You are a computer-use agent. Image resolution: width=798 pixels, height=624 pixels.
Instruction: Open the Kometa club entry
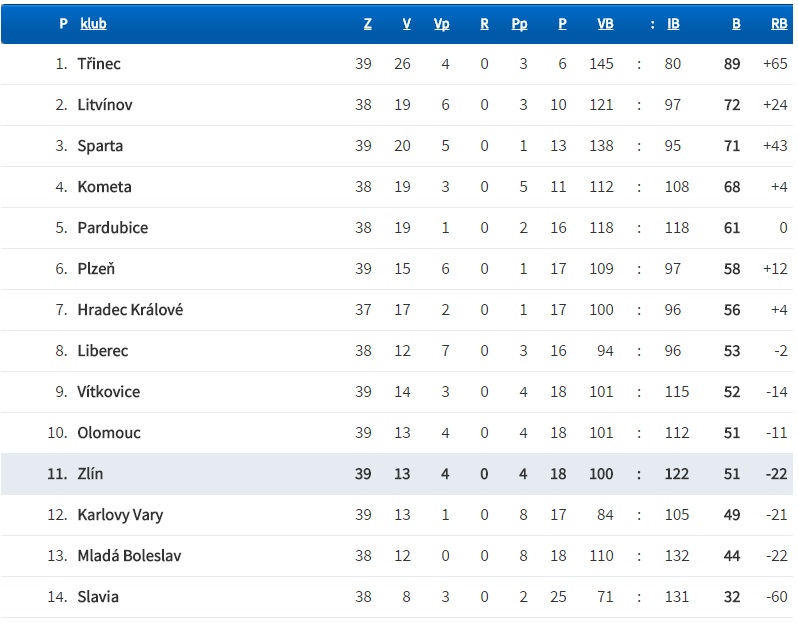[x=104, y=187]
